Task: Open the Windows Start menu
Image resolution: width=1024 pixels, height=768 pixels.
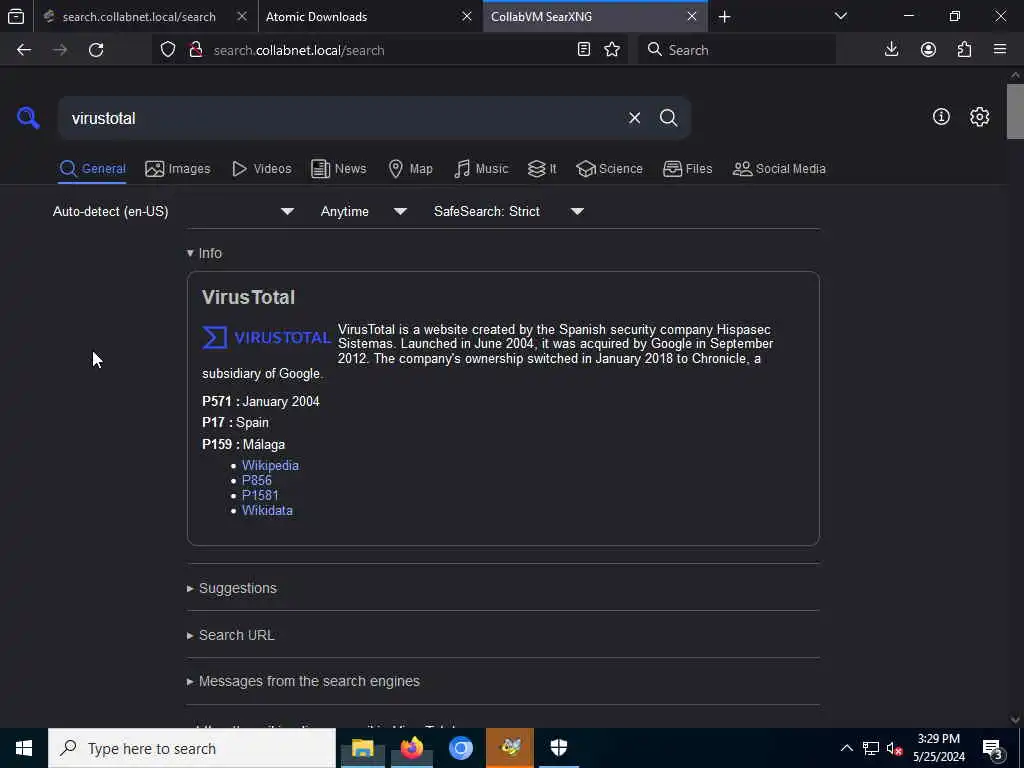Action: point(24,748)
